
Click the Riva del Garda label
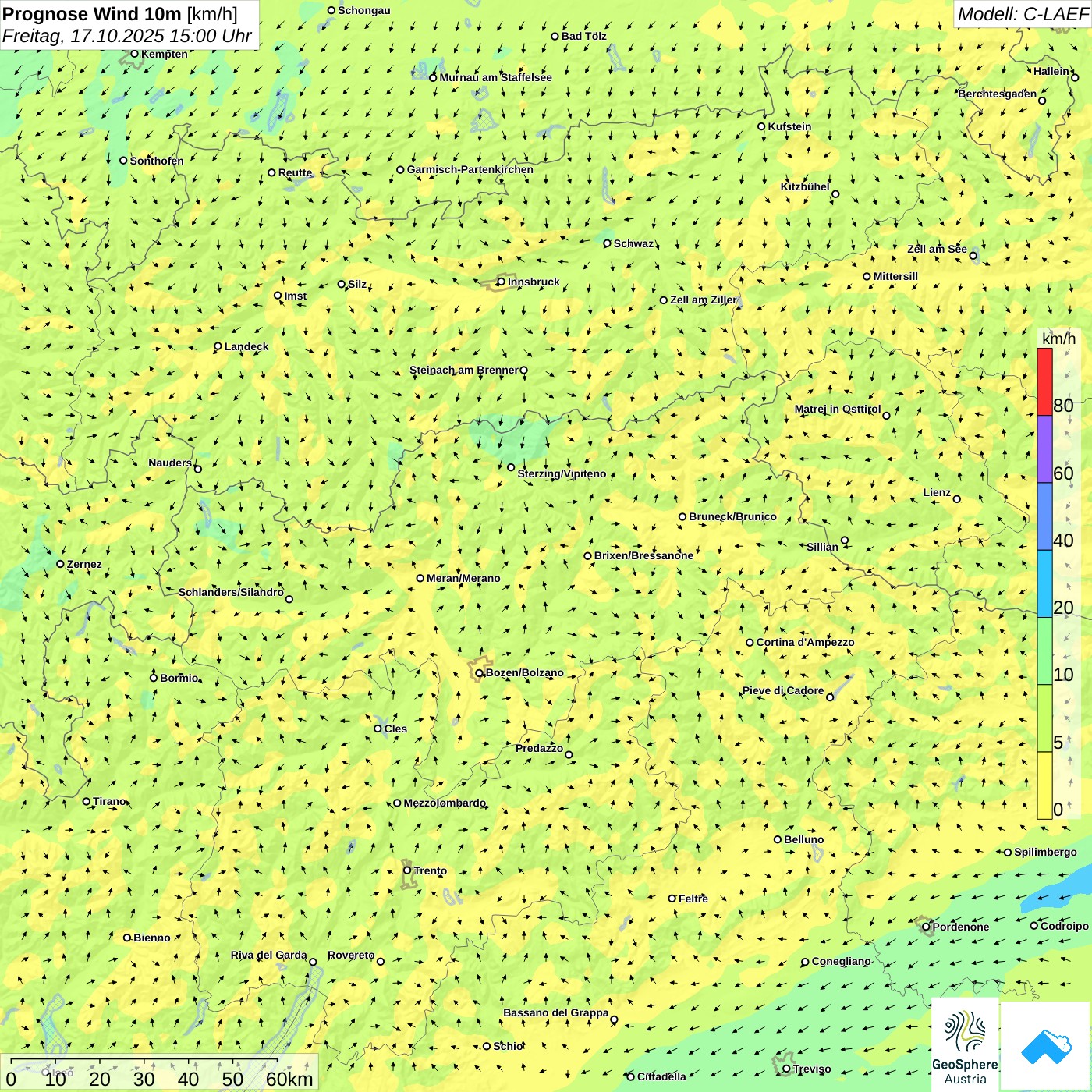pos(268,955)
